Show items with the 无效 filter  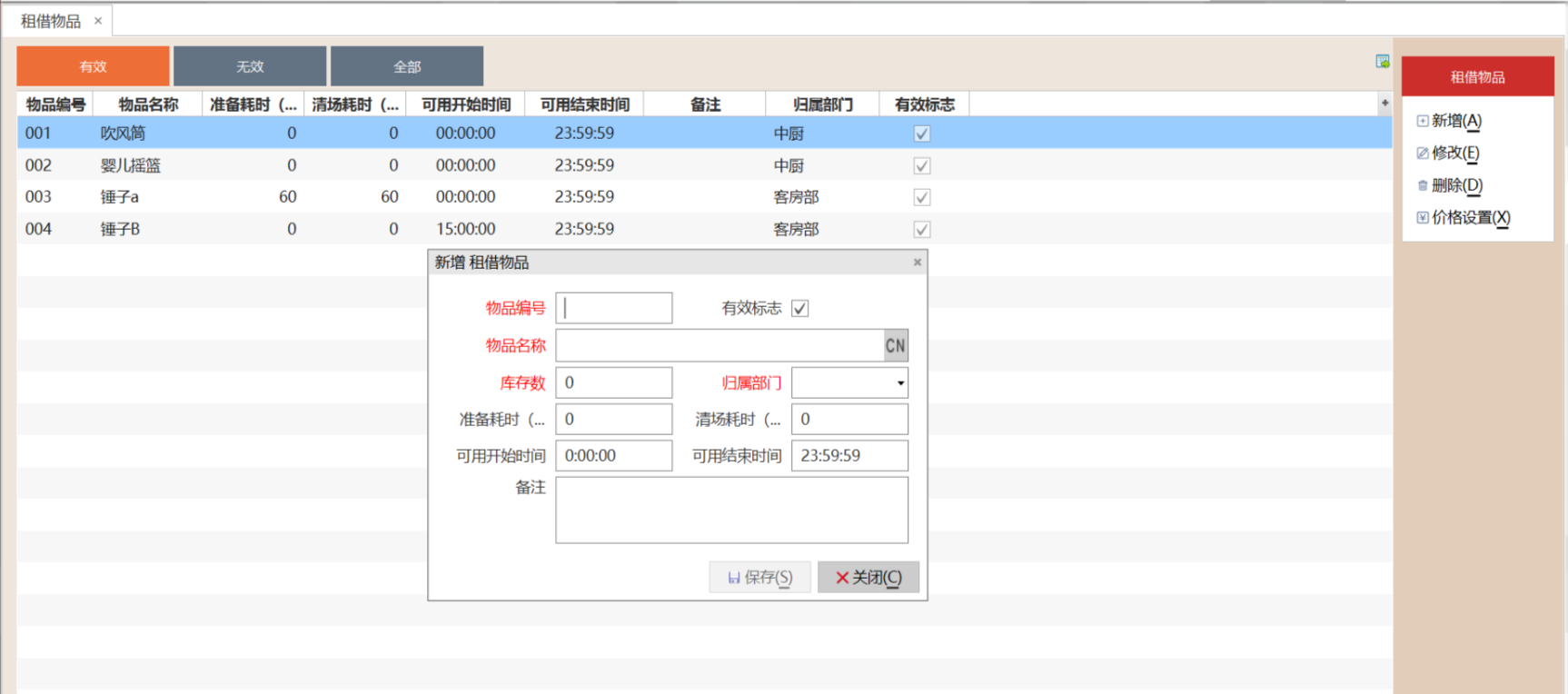pos(250,66)
